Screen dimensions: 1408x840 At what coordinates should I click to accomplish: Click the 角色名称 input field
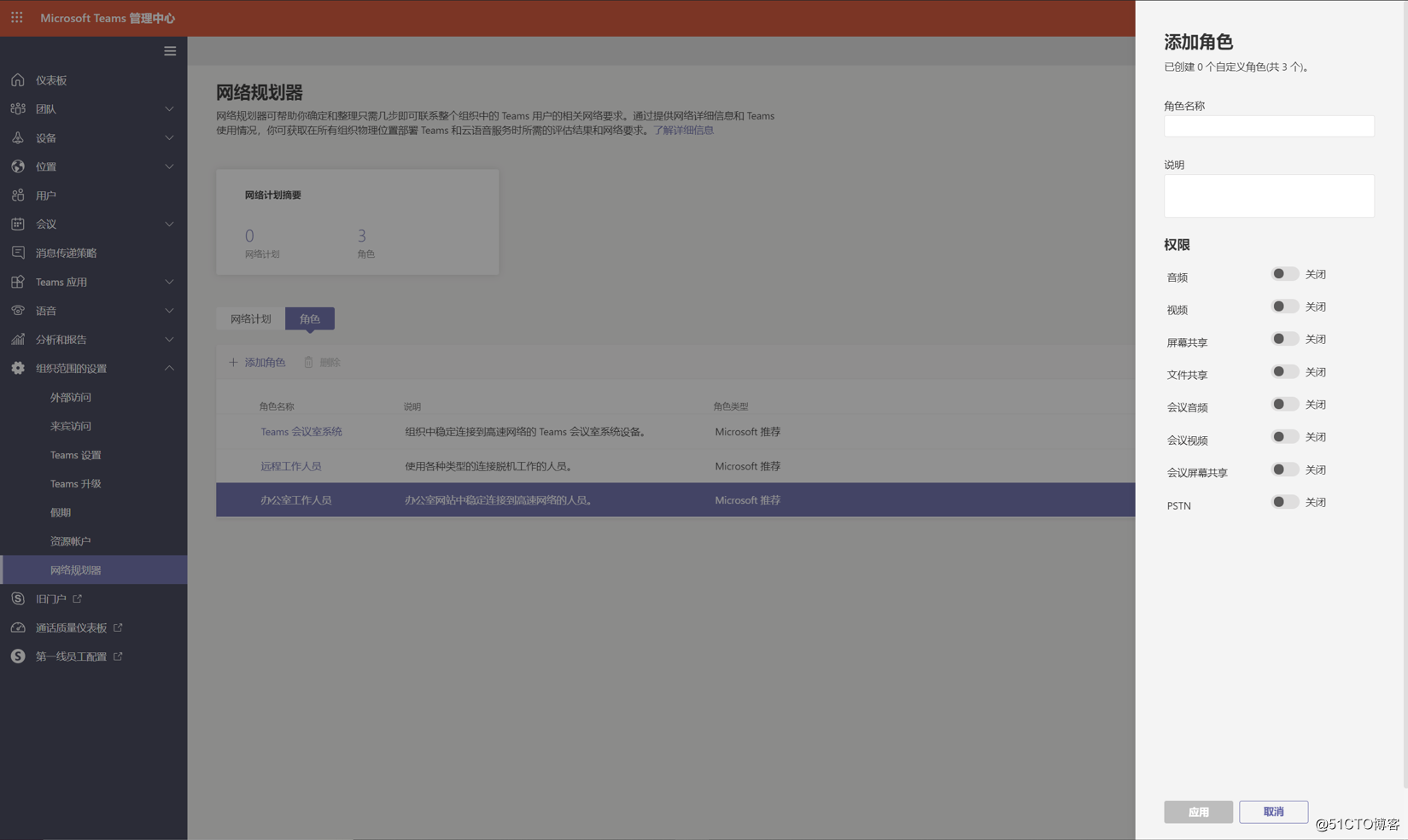1269,125
